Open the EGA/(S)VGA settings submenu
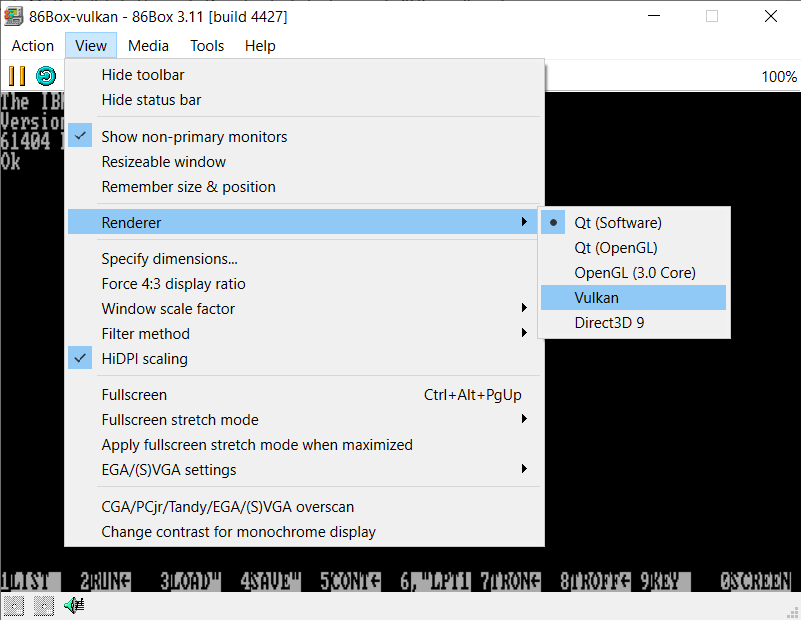Image resolution: width=801 pixels, height=620 pixels. (x=169, y=468)
